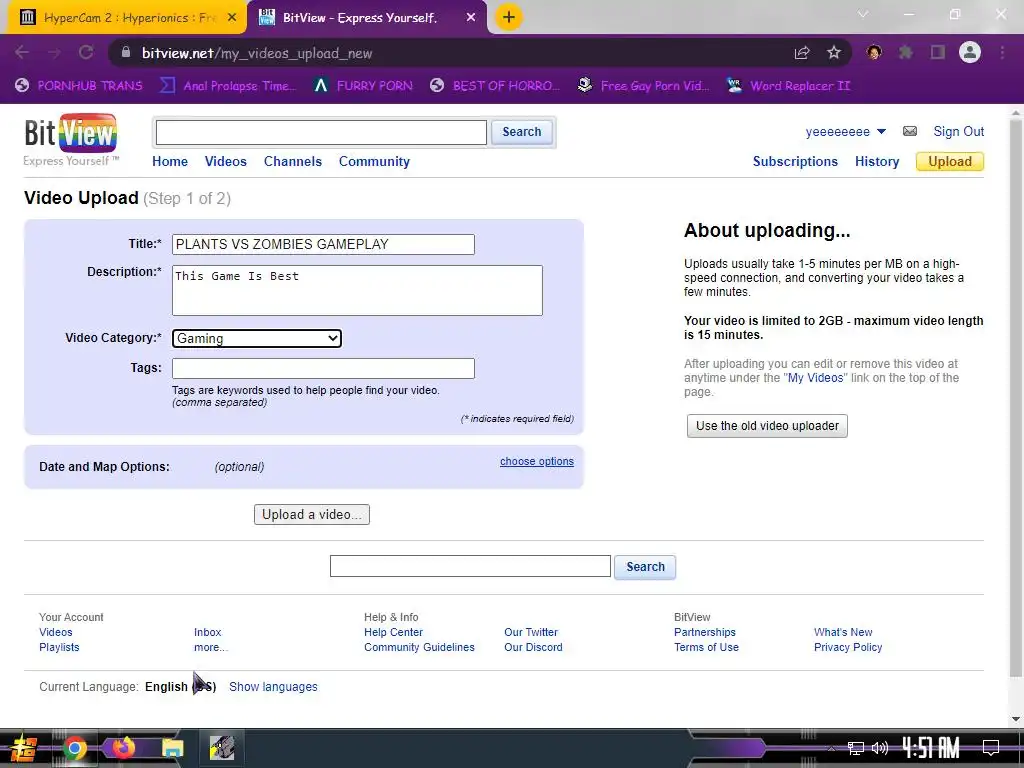Click the footer more... link

pos(210,647)
